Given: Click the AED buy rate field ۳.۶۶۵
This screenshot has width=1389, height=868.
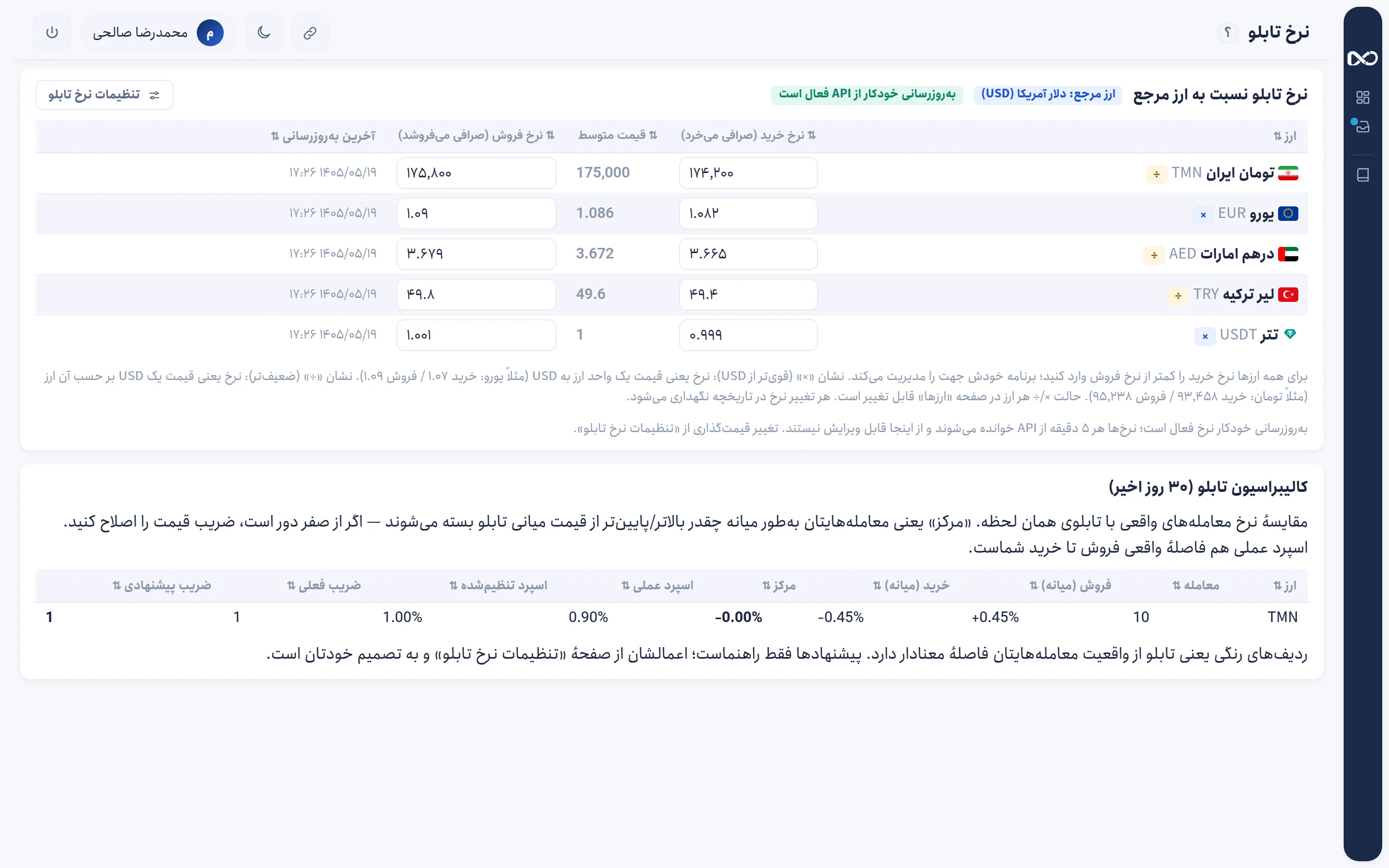Looking at the screenshot, I should pyautogui.click(x=748, y=254).
